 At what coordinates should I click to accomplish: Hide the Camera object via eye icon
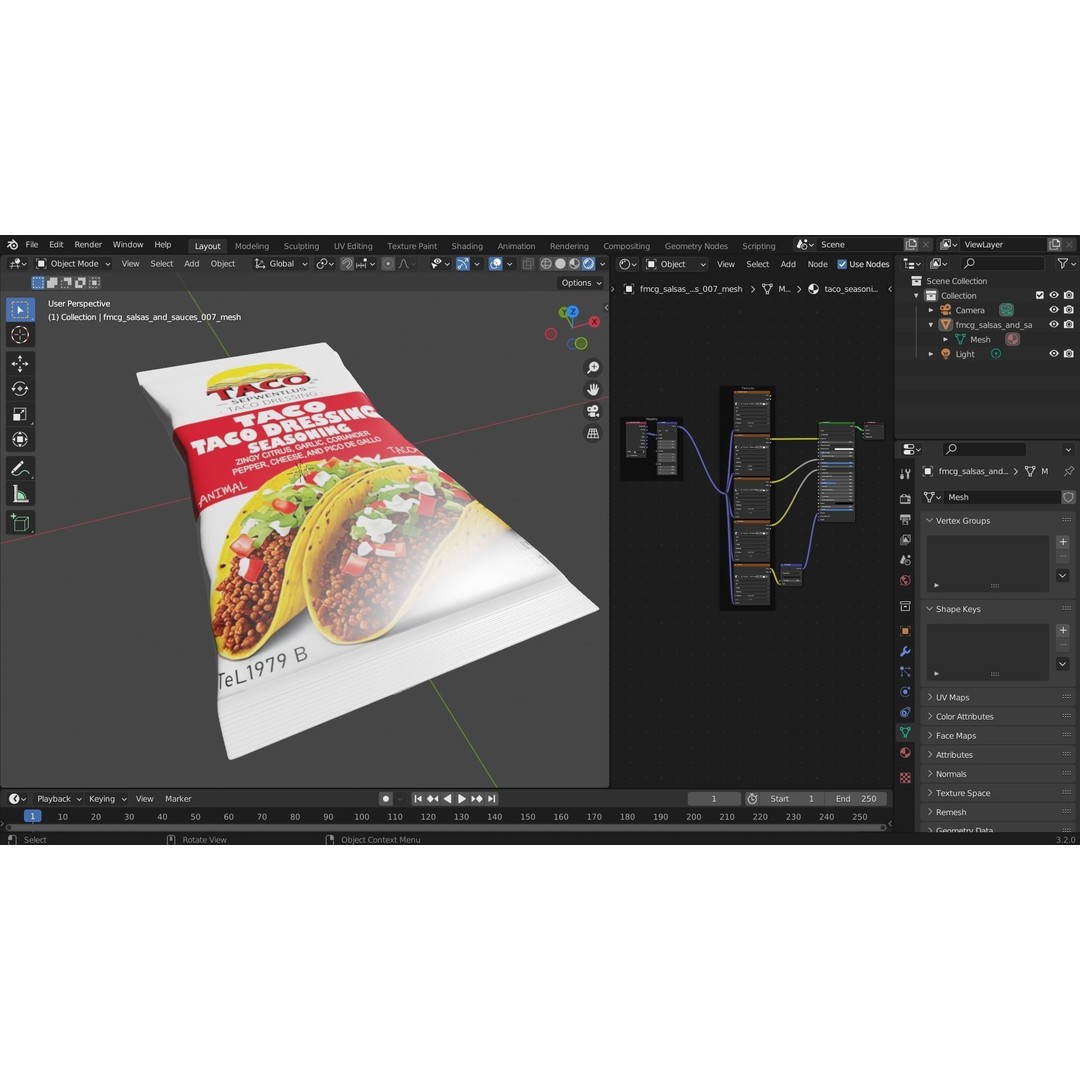(1054, 310)
